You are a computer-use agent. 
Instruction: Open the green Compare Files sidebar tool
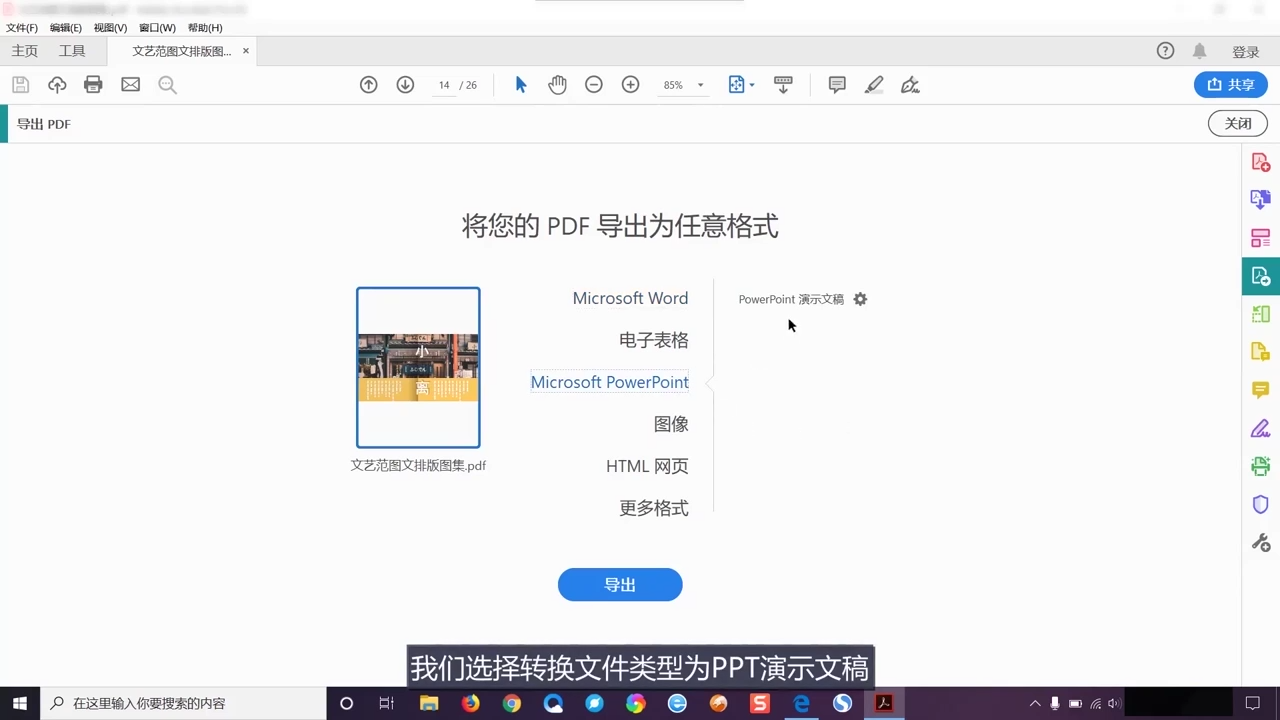(1261, 314)
